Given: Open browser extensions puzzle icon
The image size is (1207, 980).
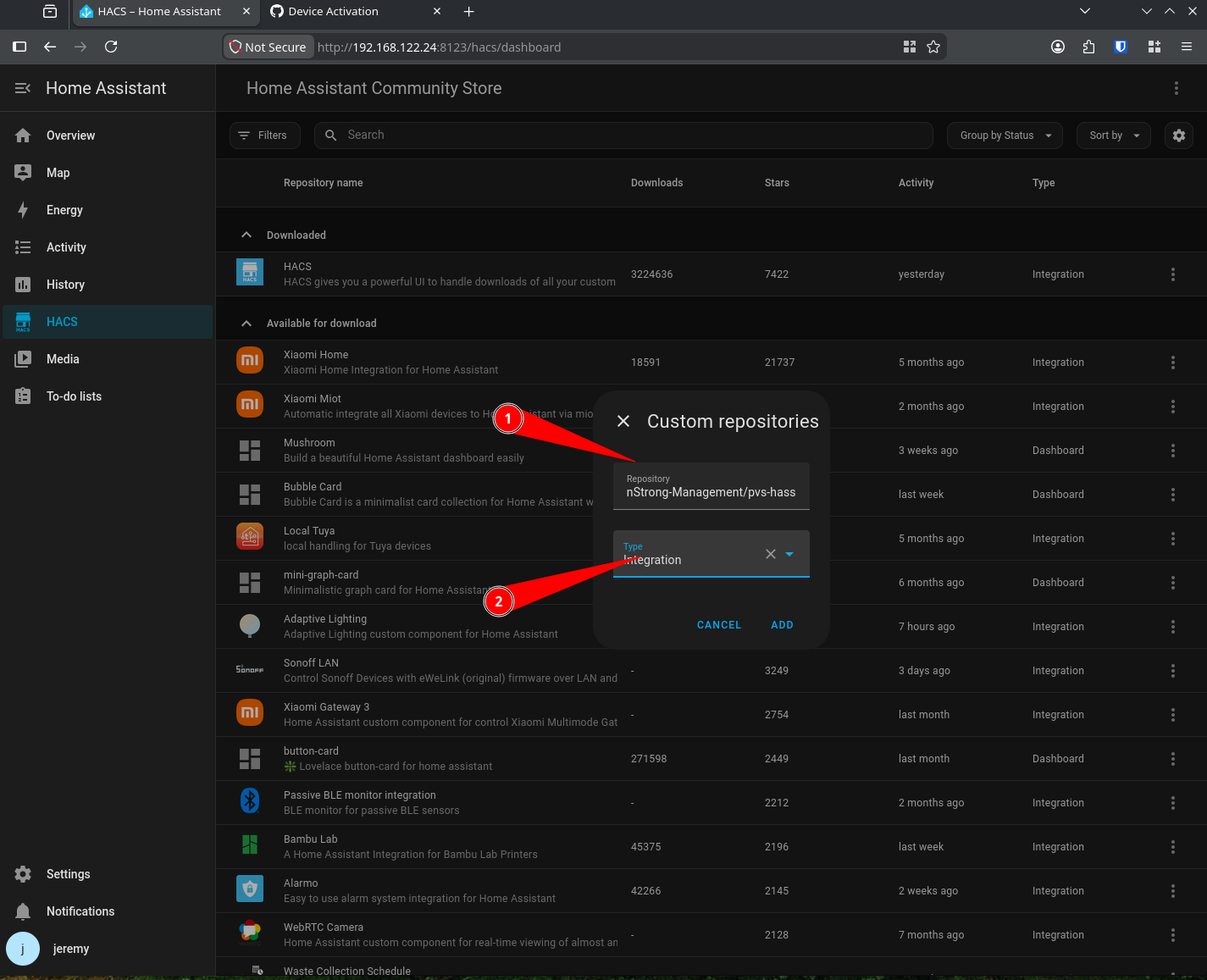Looking at the screenshot, I should [1088, 47].
